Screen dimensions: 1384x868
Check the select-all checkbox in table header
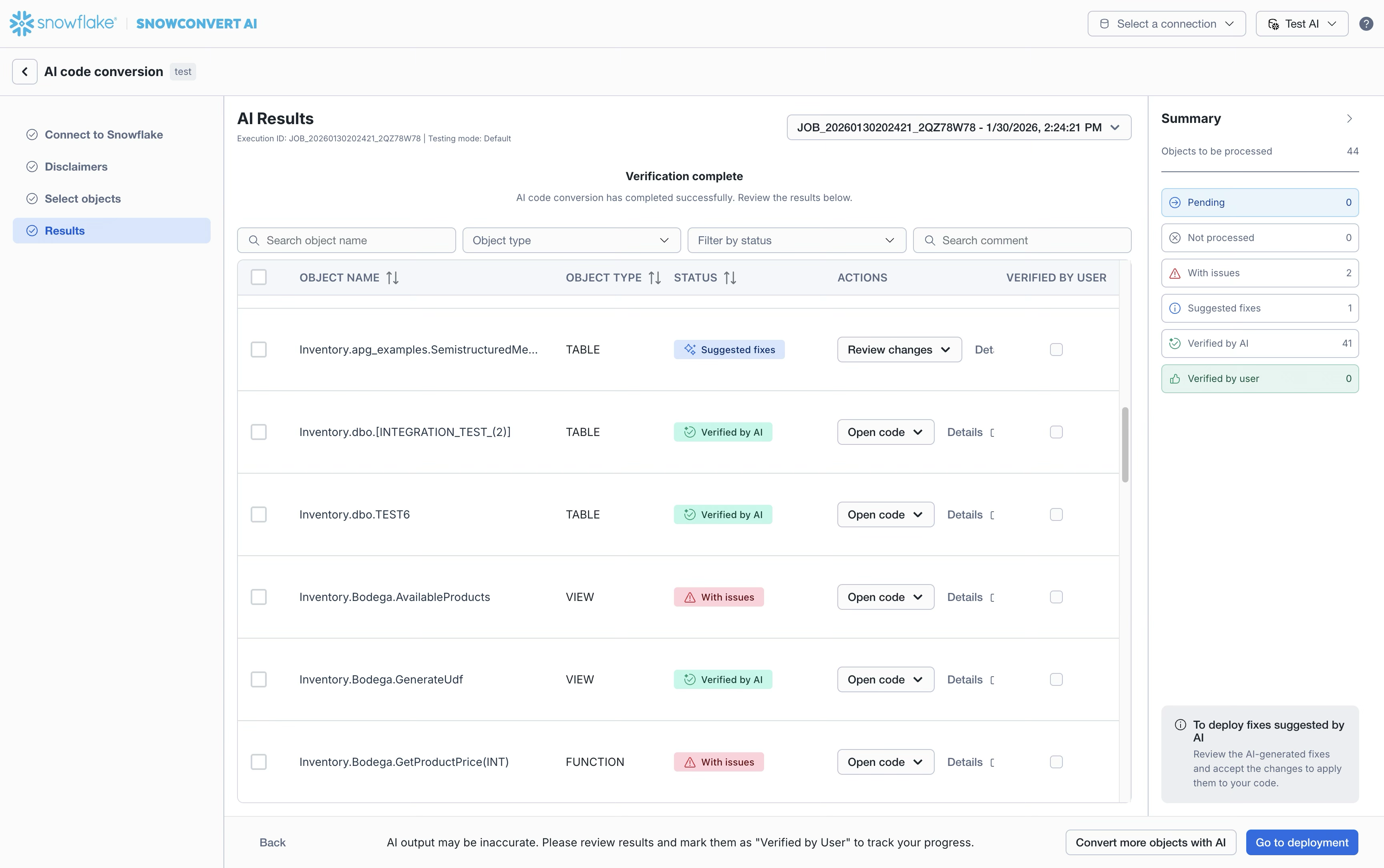259,277
